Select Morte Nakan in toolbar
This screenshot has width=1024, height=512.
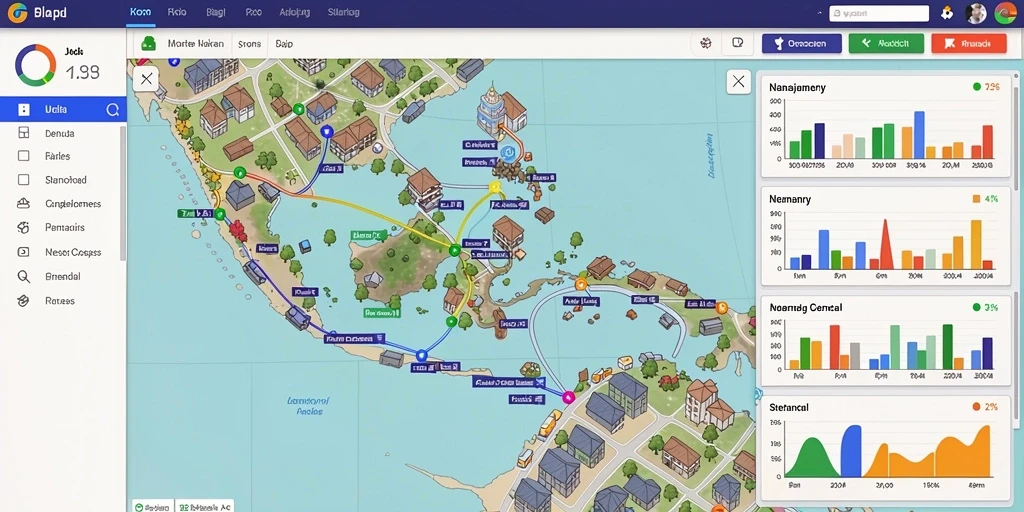click(x=195, y=44)
